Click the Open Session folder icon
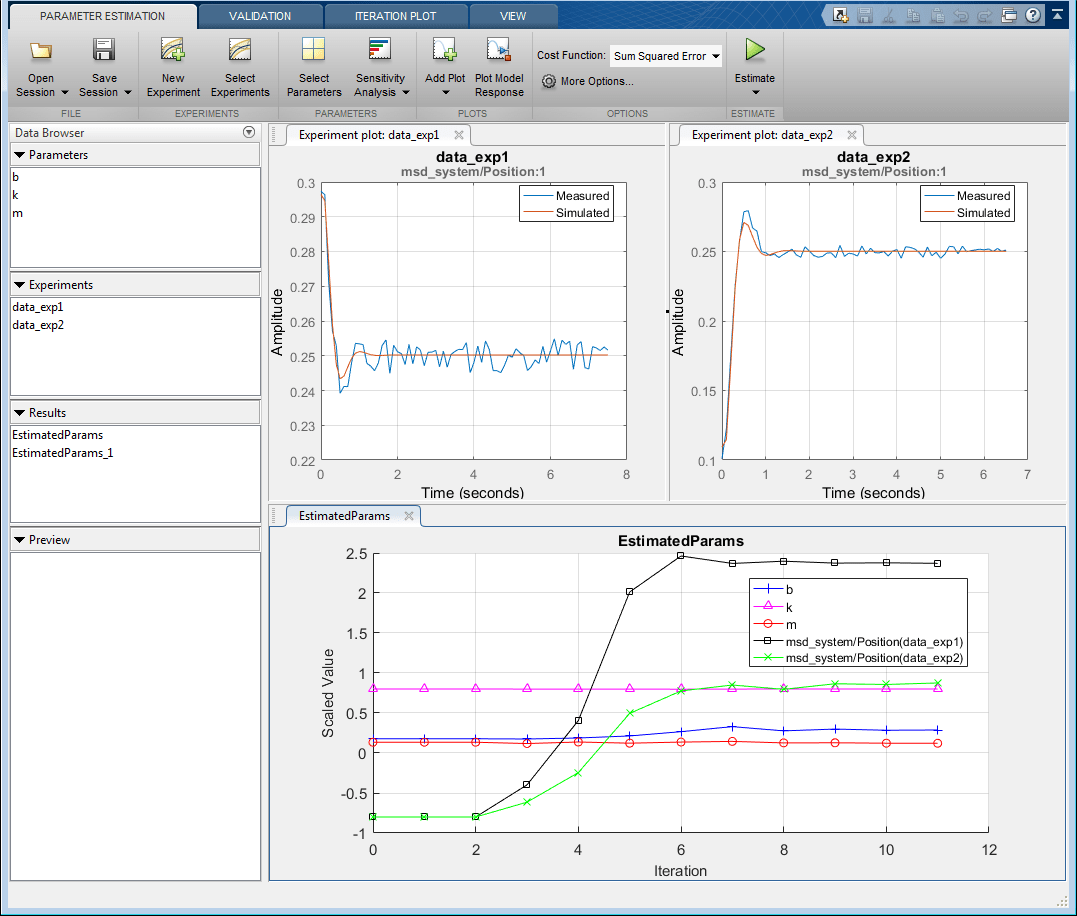The image size is (1077, 916). point(41,51)
